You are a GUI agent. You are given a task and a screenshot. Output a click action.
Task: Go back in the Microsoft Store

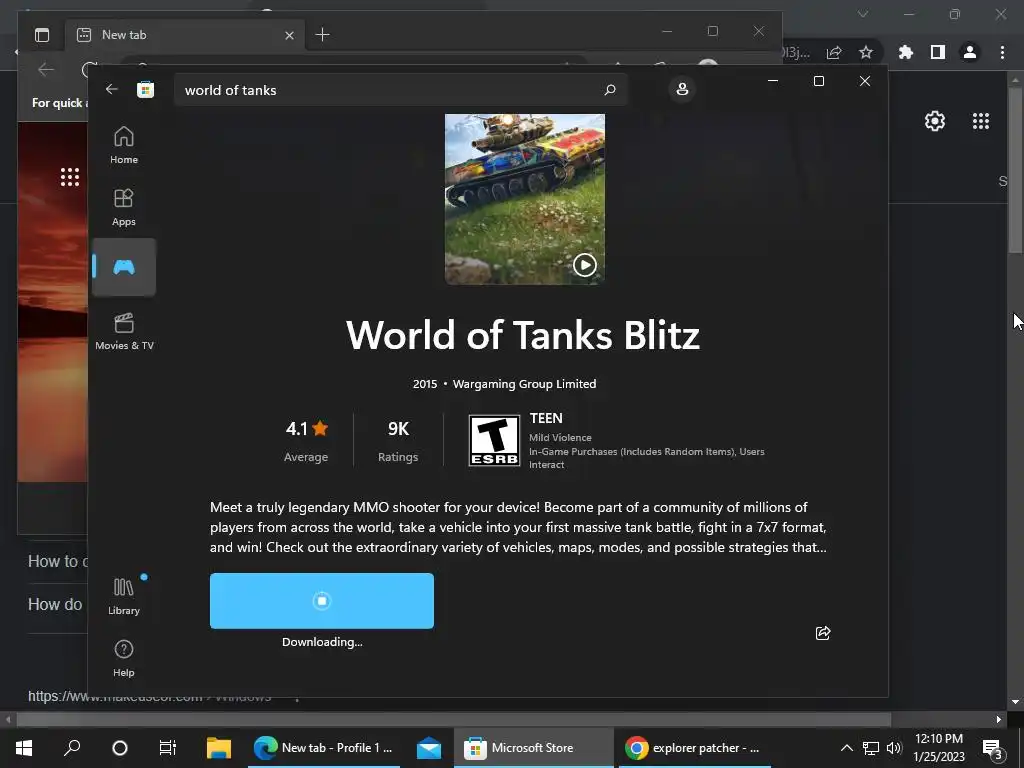112,89
